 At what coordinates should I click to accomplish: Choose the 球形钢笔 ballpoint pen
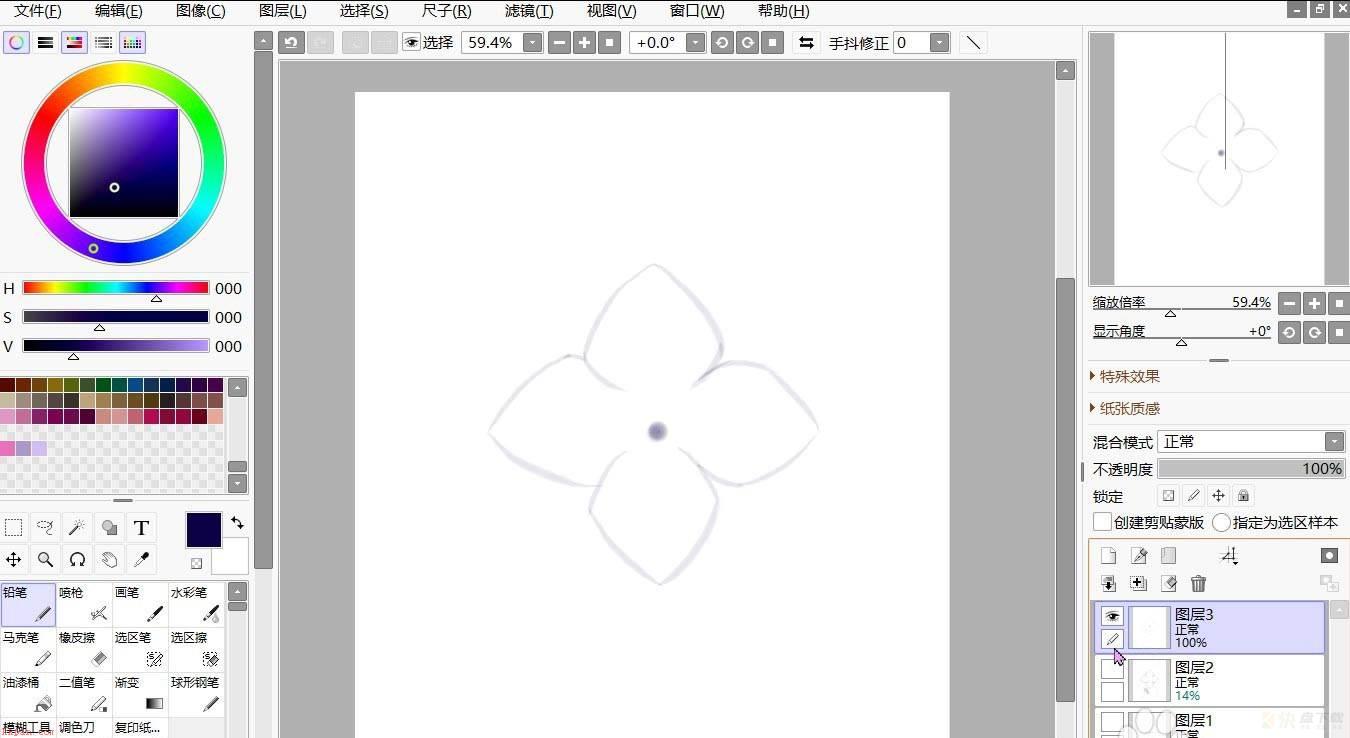[196, 695]
